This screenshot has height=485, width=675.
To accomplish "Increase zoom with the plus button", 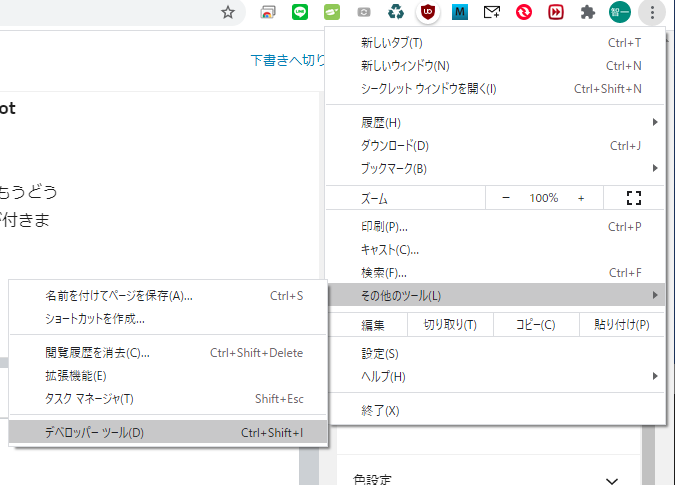I will point(581,198).
